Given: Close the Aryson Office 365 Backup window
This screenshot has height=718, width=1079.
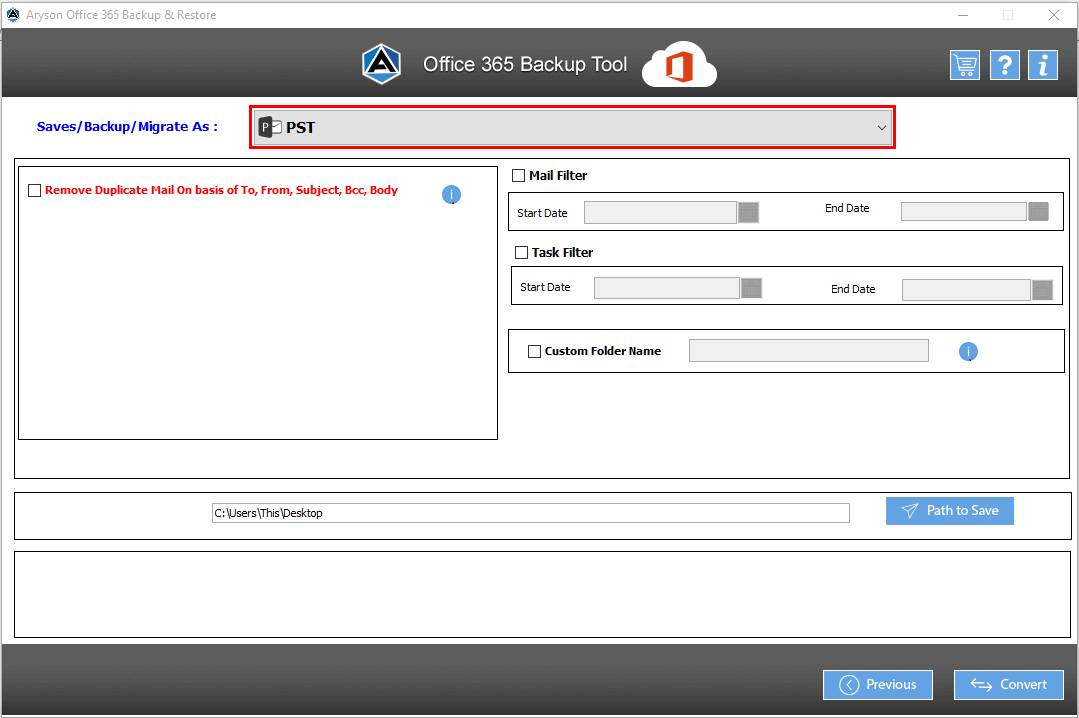Looking at the screenshot, I should click(x=1054, y=15).
